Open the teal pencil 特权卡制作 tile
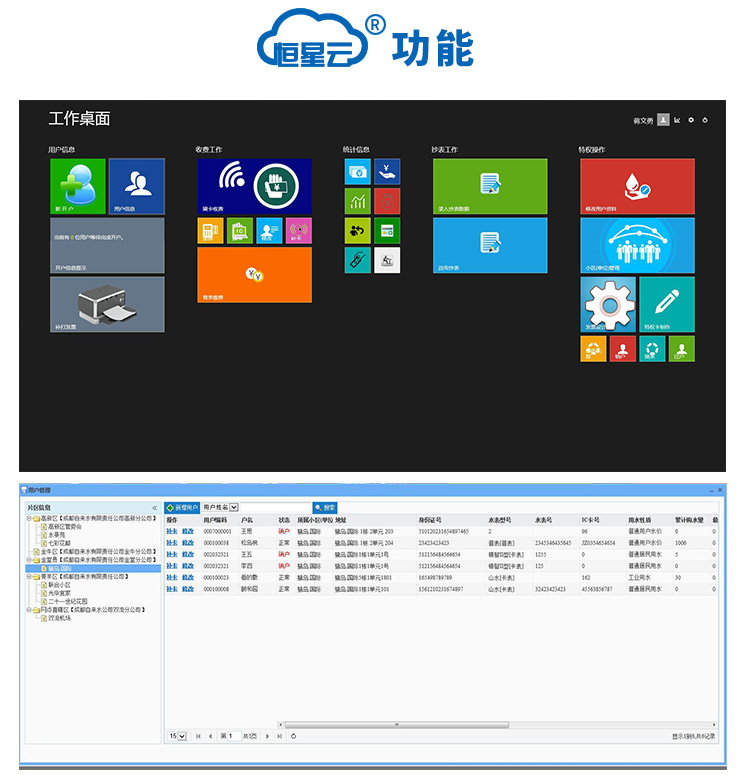 pyautogui.click(x=667, y=304)
